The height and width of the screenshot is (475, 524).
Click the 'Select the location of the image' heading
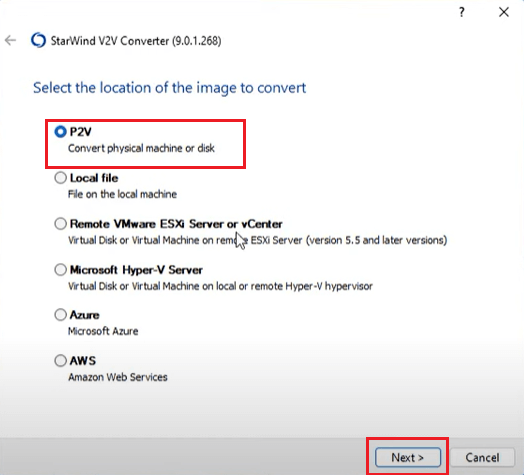(169, 88)
